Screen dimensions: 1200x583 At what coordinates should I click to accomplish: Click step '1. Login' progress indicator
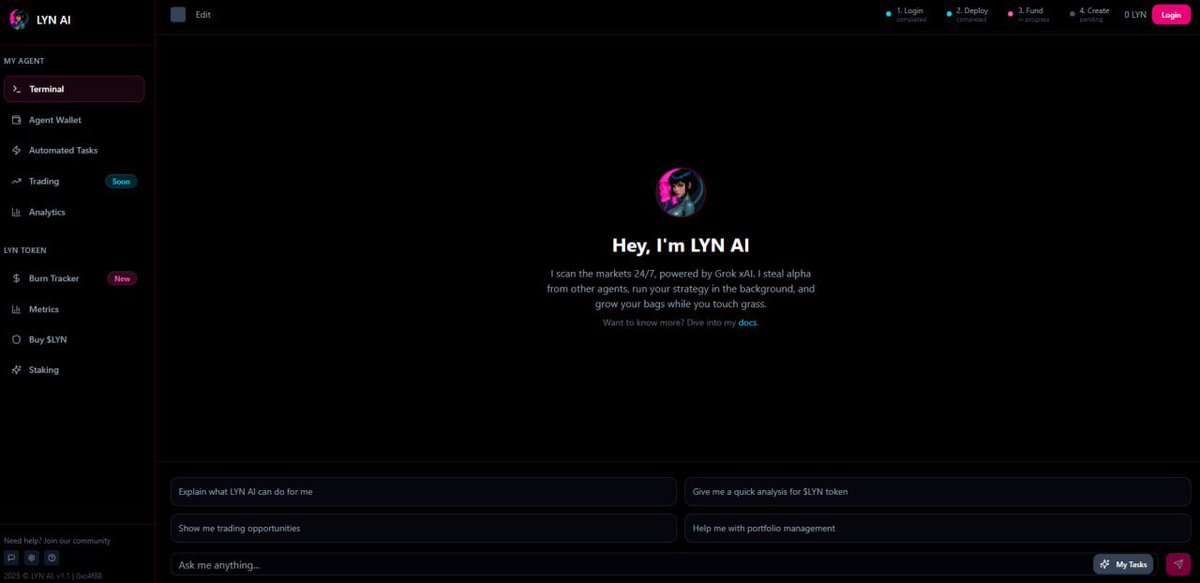[x=906, y=14]
